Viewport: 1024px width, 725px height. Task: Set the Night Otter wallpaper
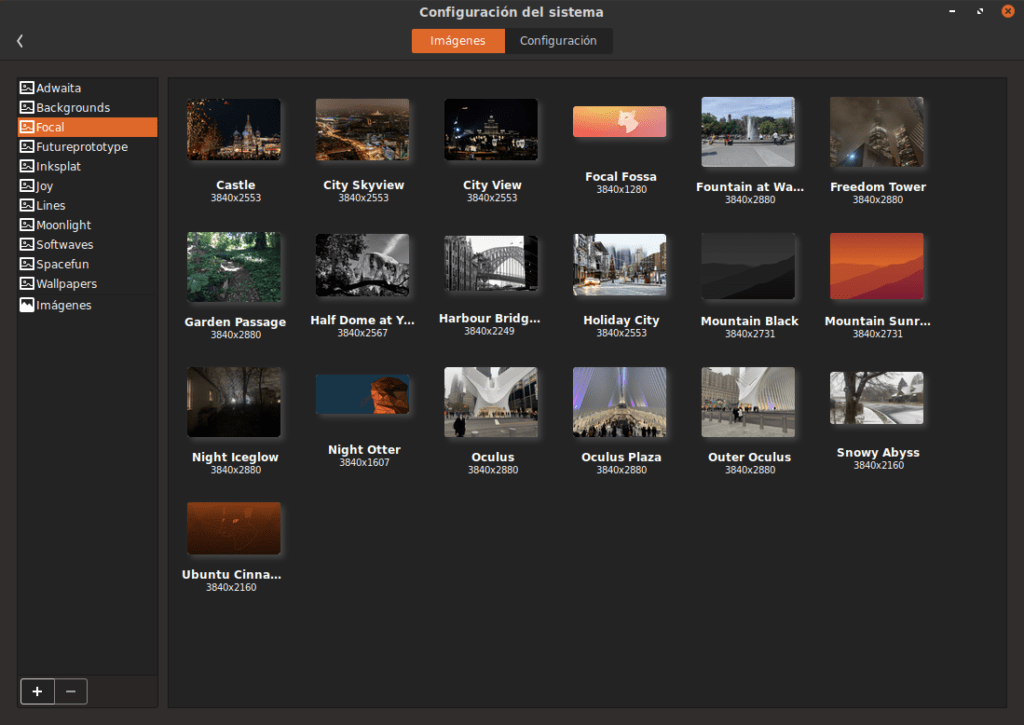coord(363,395)
